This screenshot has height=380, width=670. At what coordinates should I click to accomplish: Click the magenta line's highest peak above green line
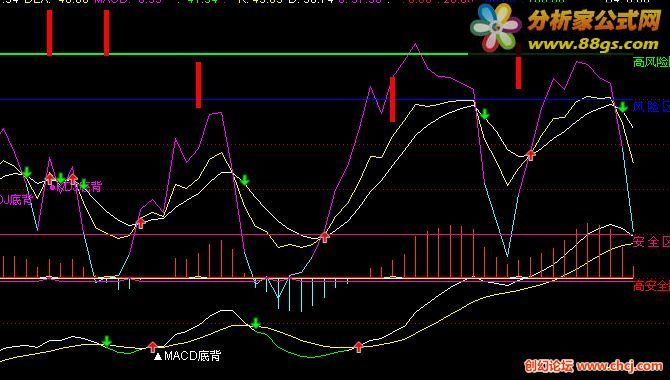click(414, 44)
